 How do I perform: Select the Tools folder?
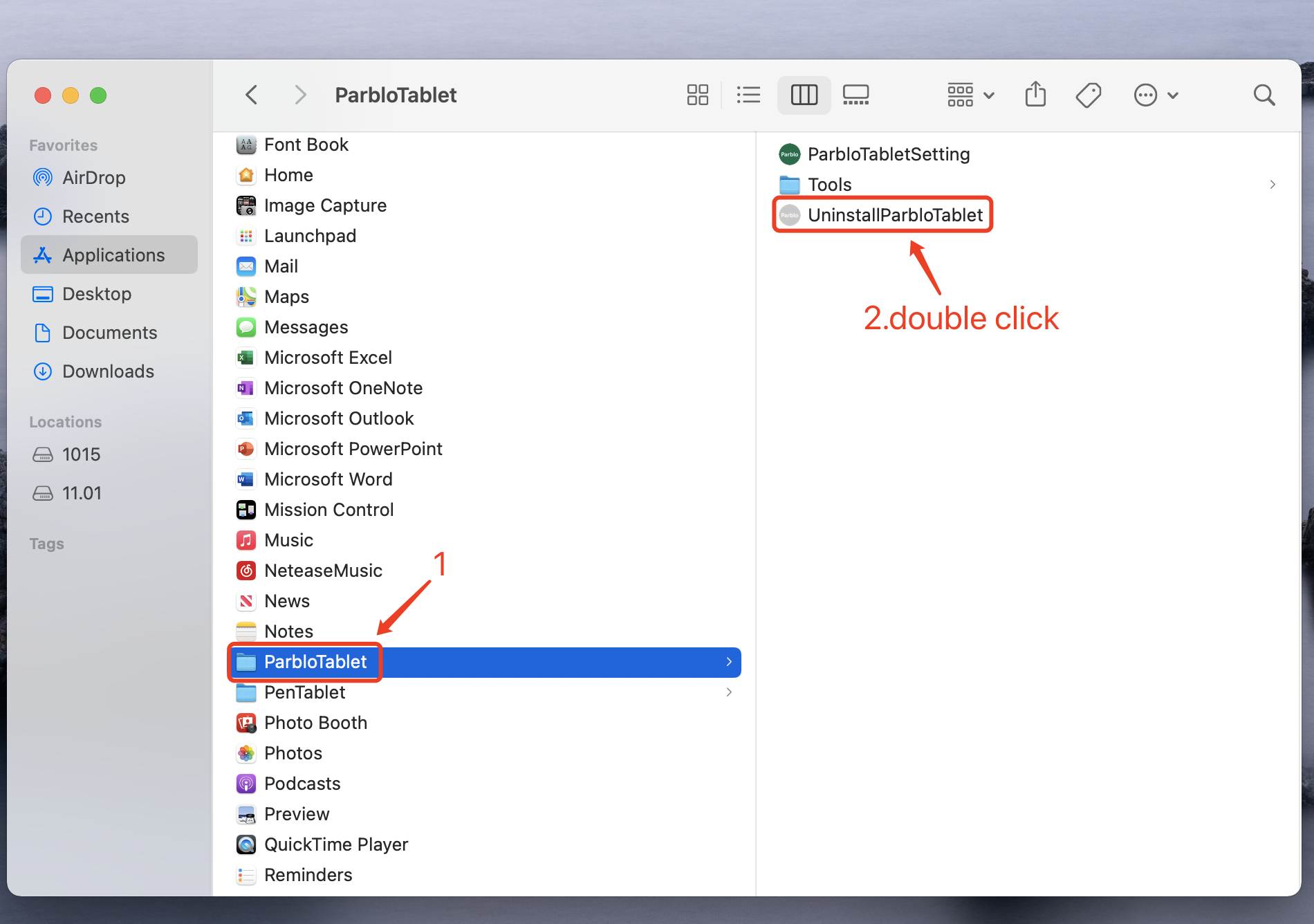(x=1028, y=185)
